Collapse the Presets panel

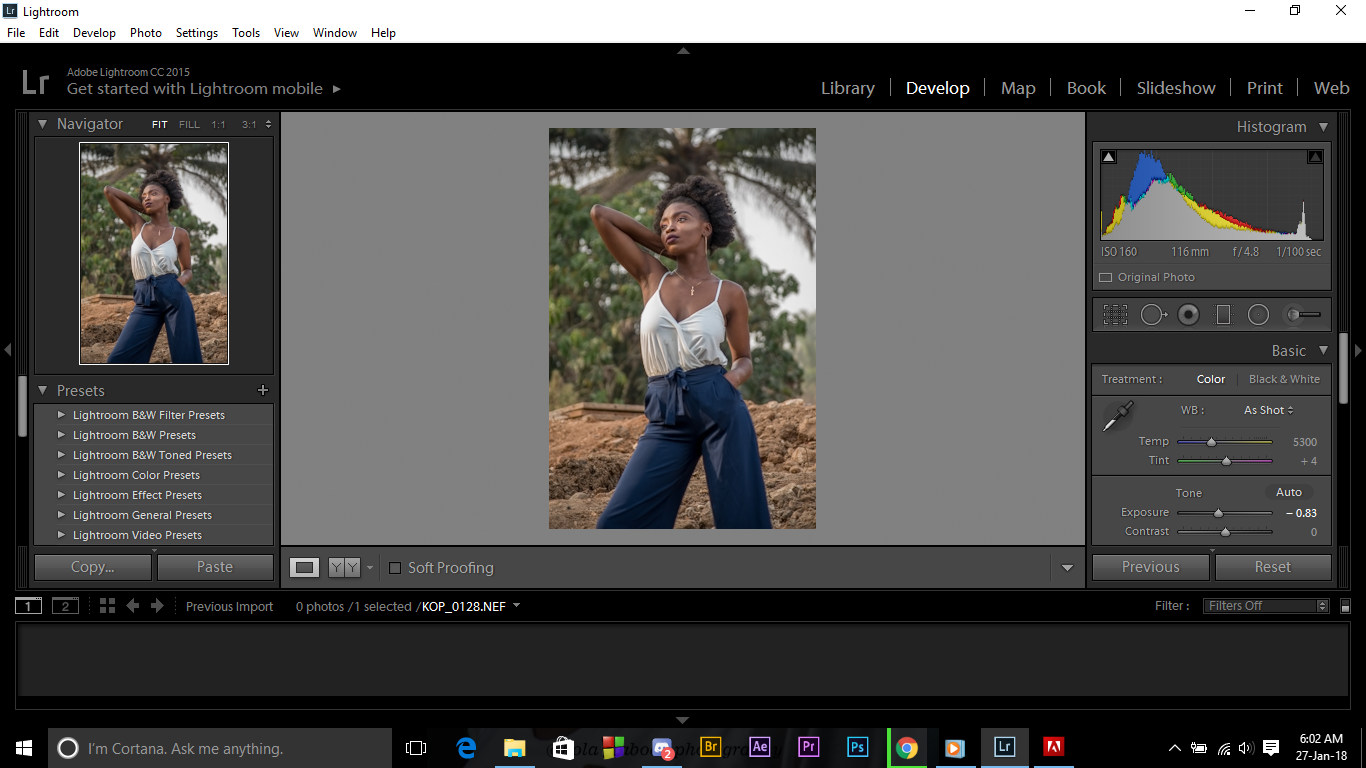tap(43, 391)
